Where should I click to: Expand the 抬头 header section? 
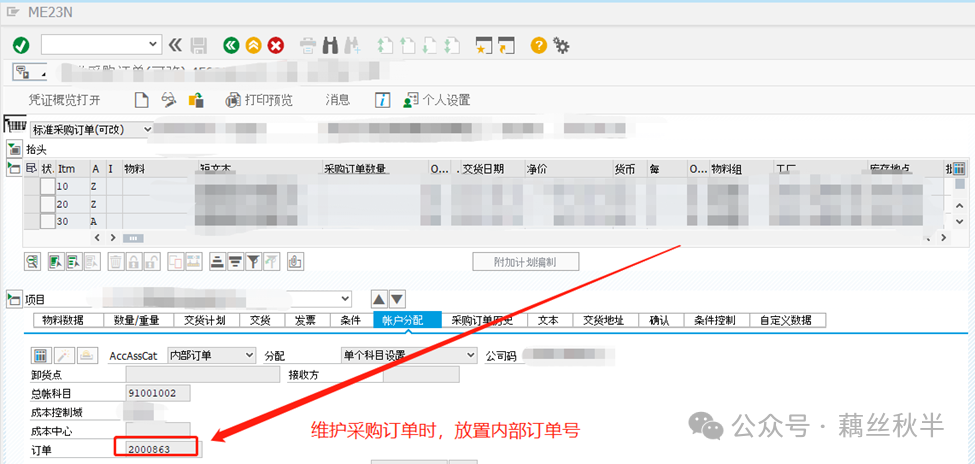[x=14, y=149]
